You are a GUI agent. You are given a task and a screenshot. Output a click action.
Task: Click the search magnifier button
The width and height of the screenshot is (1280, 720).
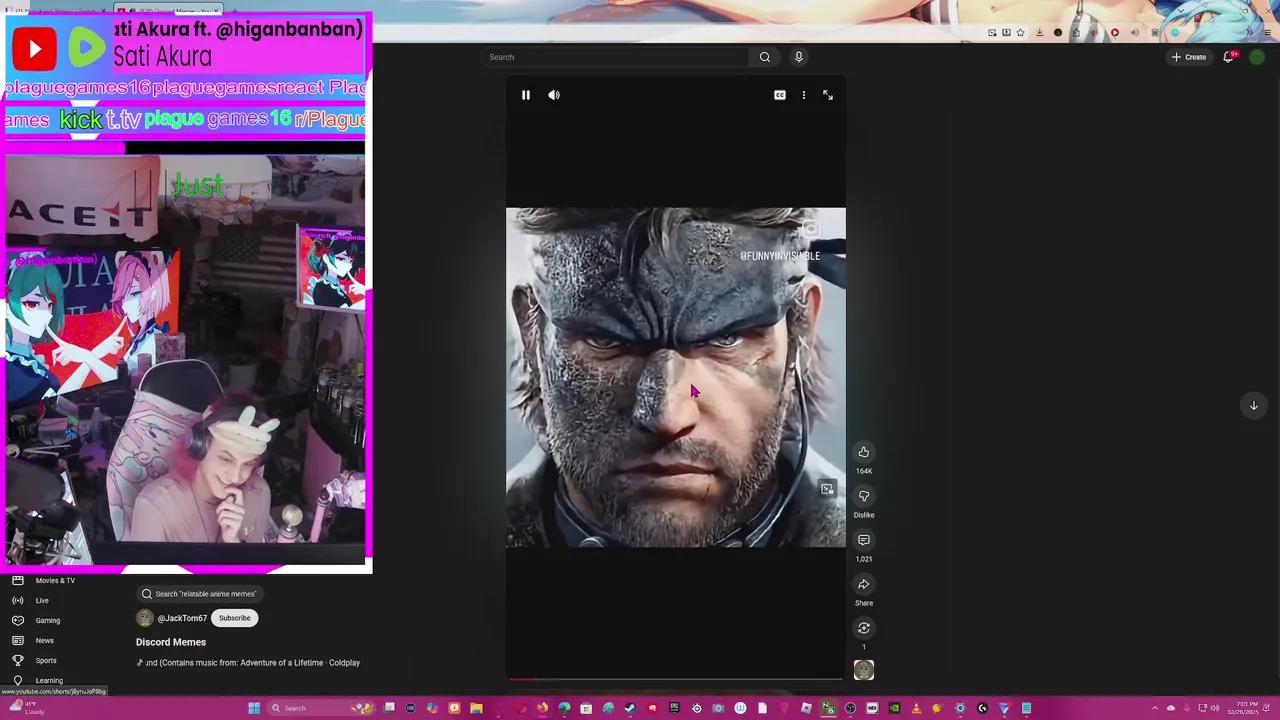(x=765, y=57)
